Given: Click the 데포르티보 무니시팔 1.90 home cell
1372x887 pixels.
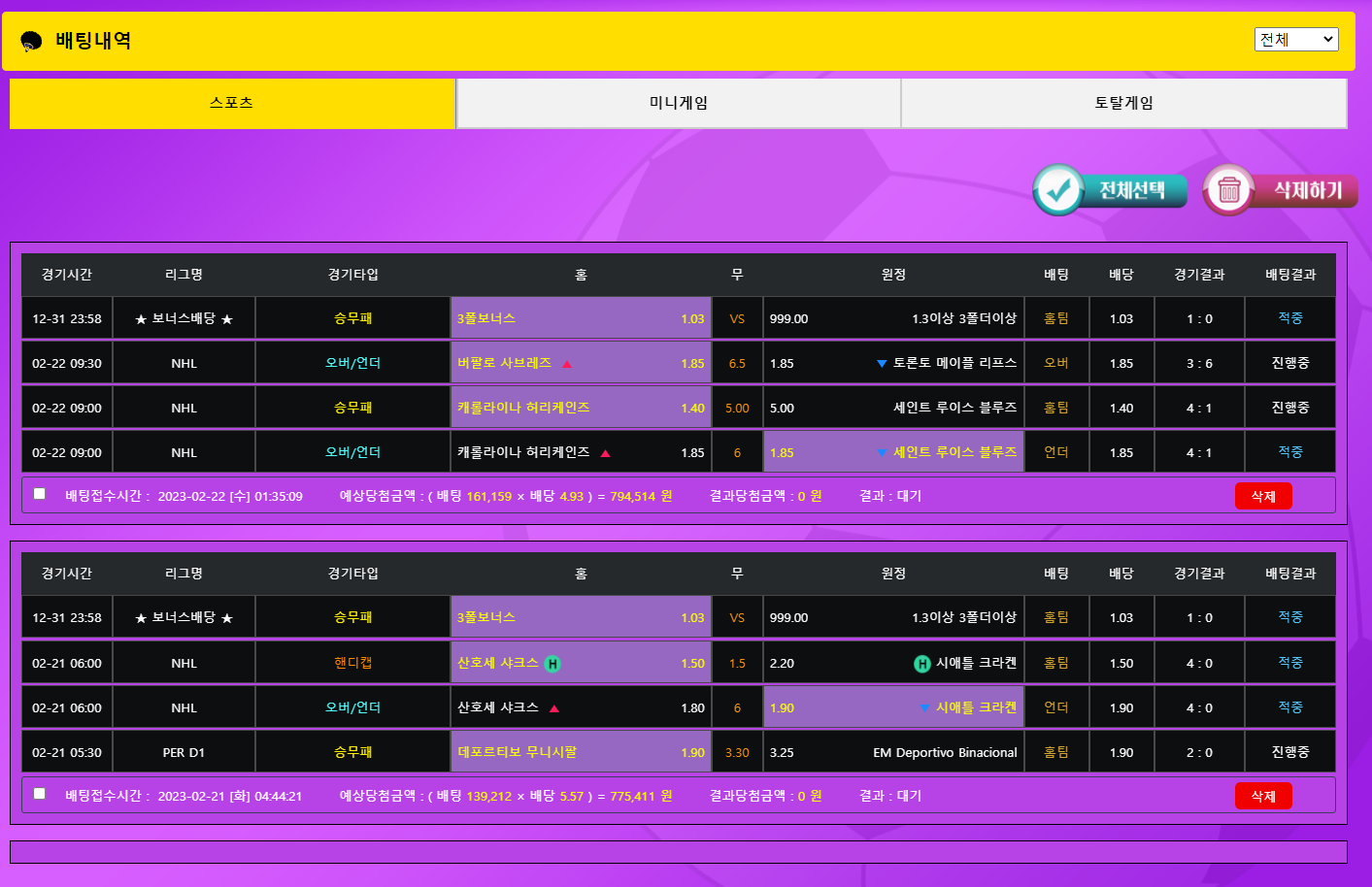Looking at the screenshot, I should click(581, 752).
